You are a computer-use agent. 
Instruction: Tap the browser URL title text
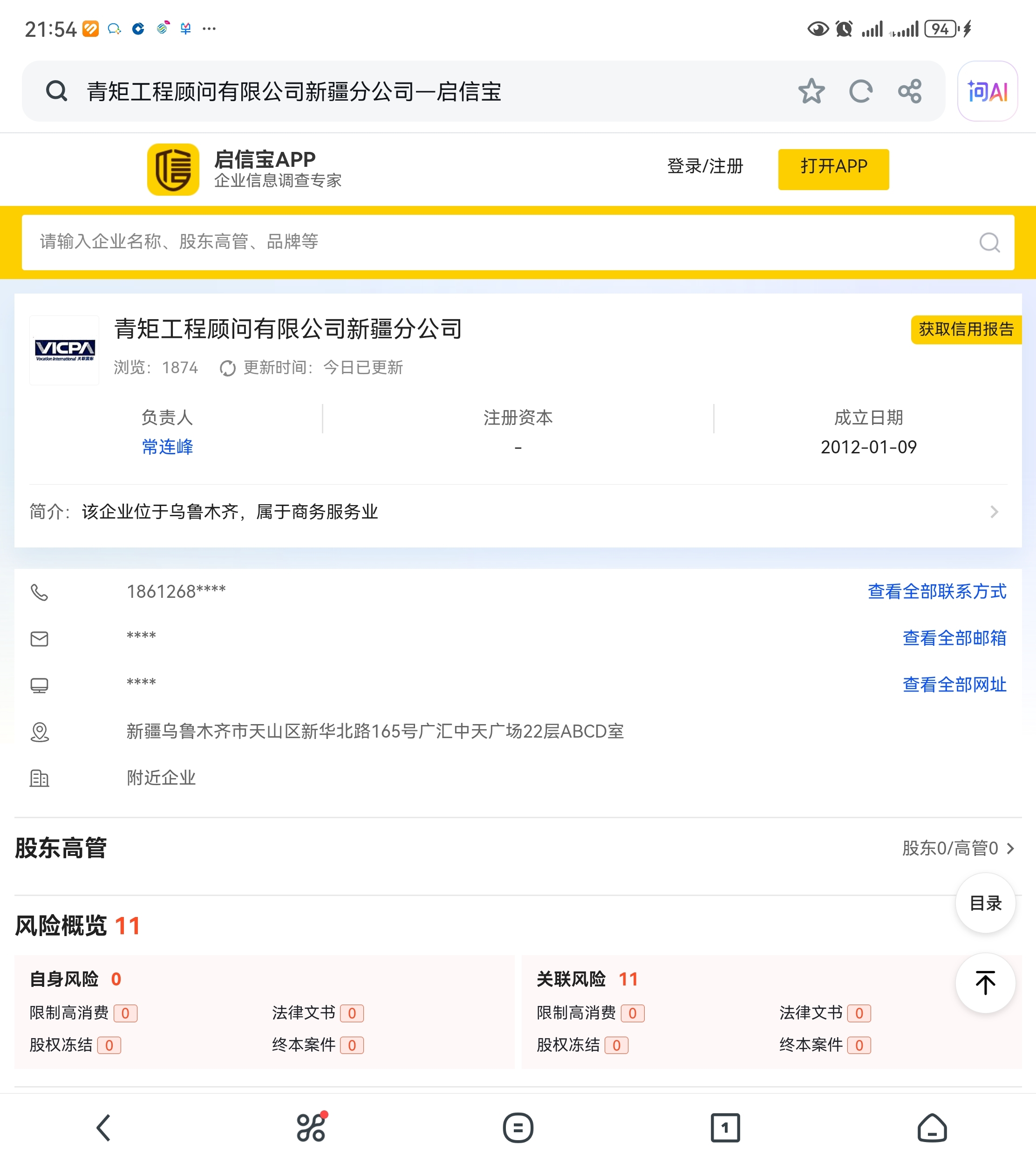[x=294, y=92]
